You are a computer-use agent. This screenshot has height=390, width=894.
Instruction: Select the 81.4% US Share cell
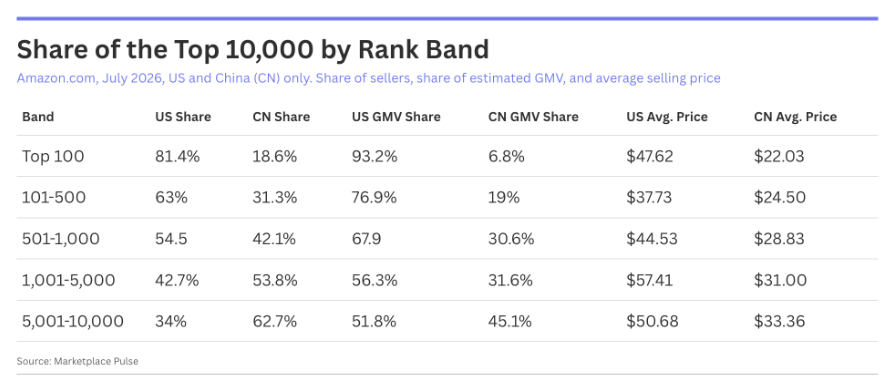(x=177, y=156)
